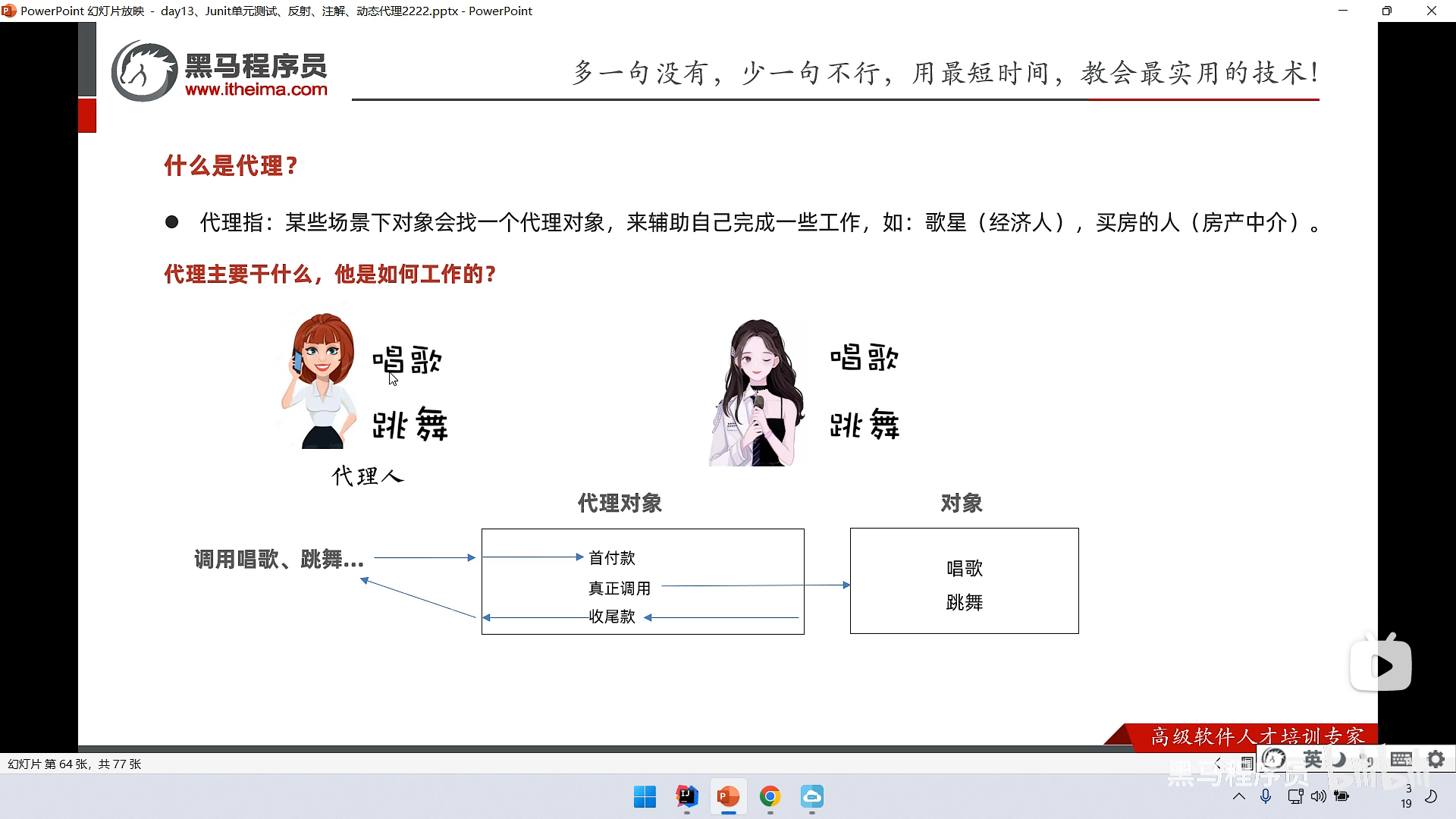Screen dimensions: 1456x819
Task: Click the microphone icon in system tray
Action: pos(1265,796)
